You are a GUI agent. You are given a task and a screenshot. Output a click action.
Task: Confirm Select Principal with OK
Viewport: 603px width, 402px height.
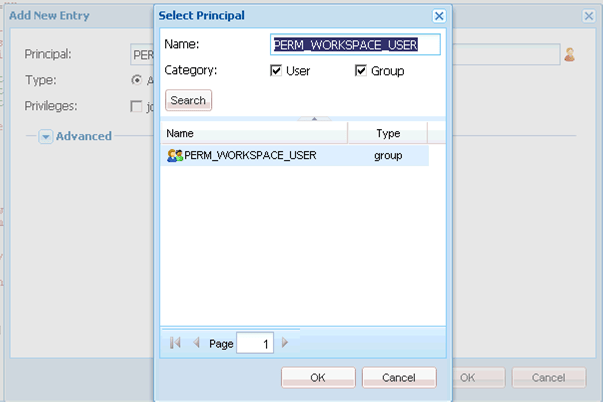(x=318, y=377)
